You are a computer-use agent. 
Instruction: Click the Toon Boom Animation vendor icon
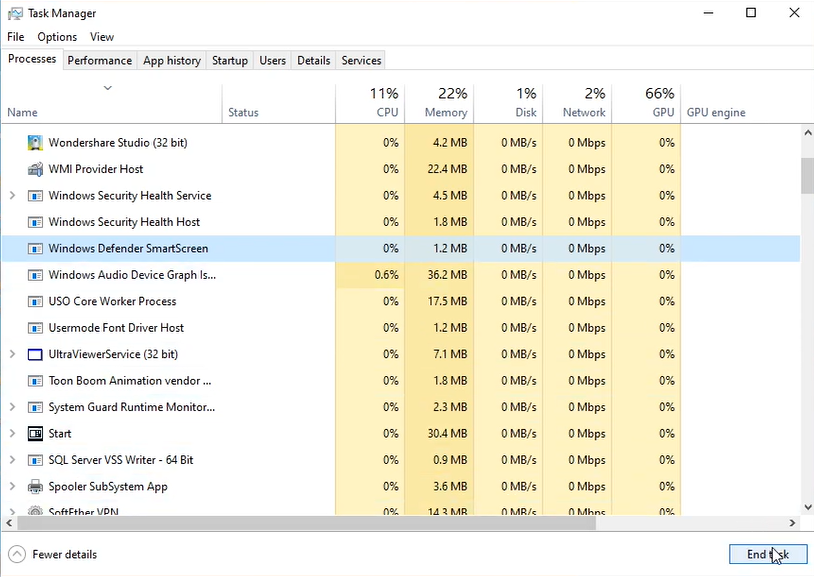click(x=36, y=381)
